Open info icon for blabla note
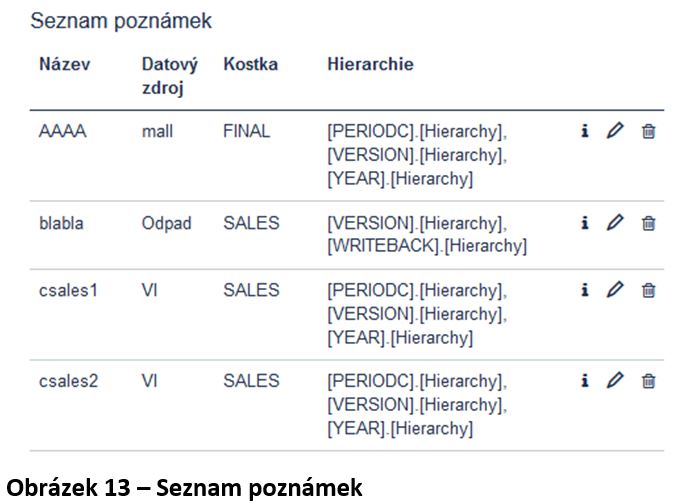This screenshot has height=503, width=677. point(585,223)
